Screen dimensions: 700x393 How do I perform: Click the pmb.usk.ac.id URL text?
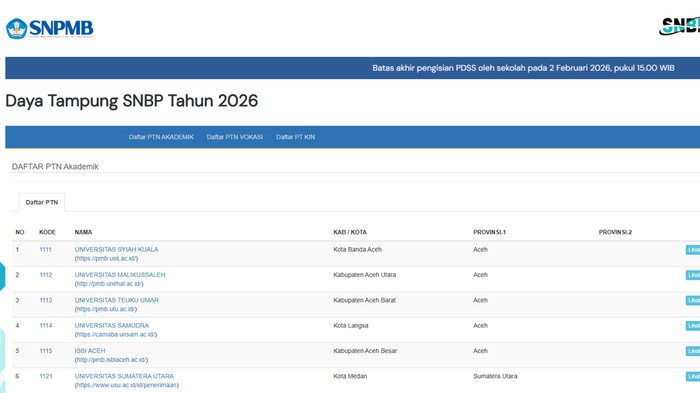(106, 259)
